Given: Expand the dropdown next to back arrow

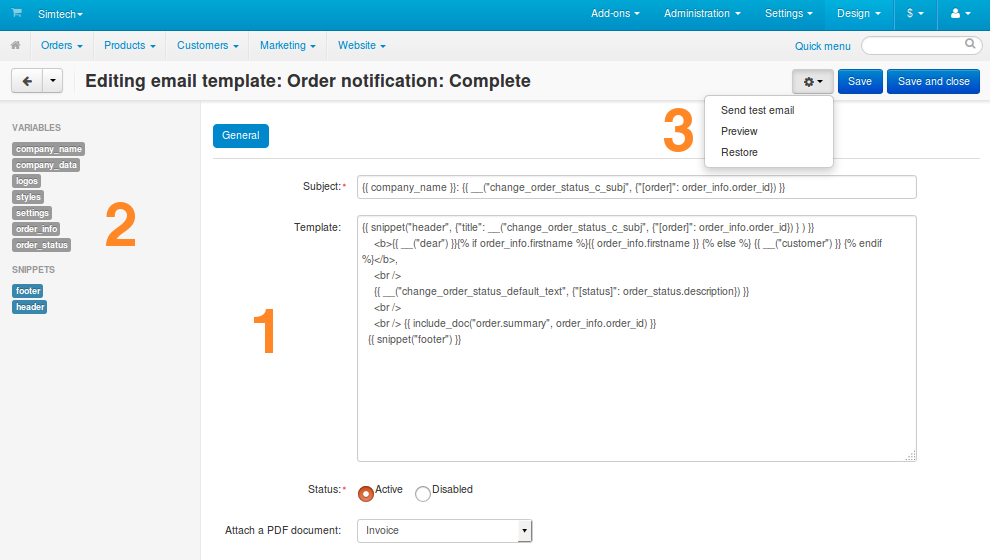Looking at the screenshot, I should (x=52, y=81).
